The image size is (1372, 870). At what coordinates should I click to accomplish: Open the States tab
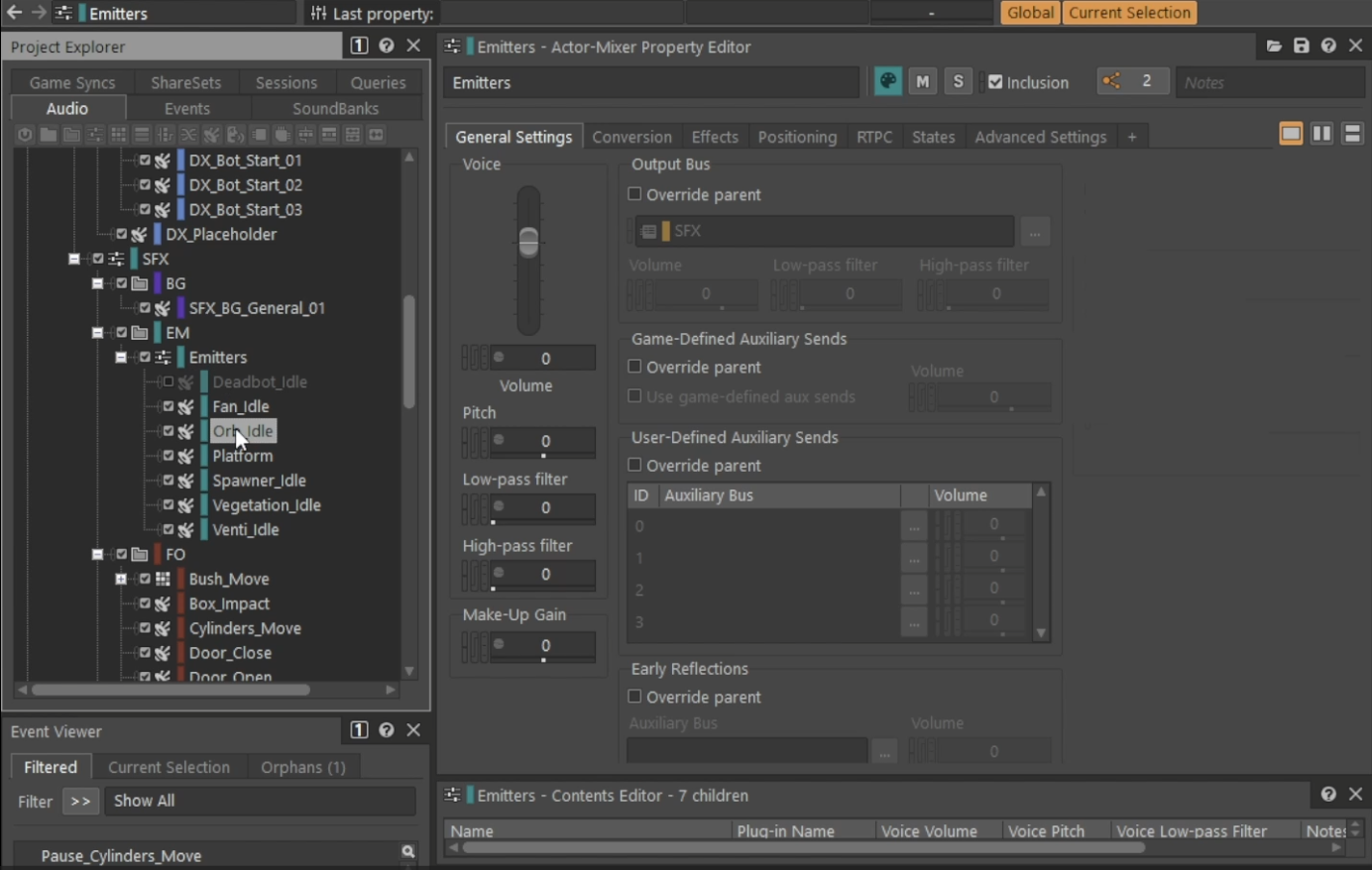[933, 137]
